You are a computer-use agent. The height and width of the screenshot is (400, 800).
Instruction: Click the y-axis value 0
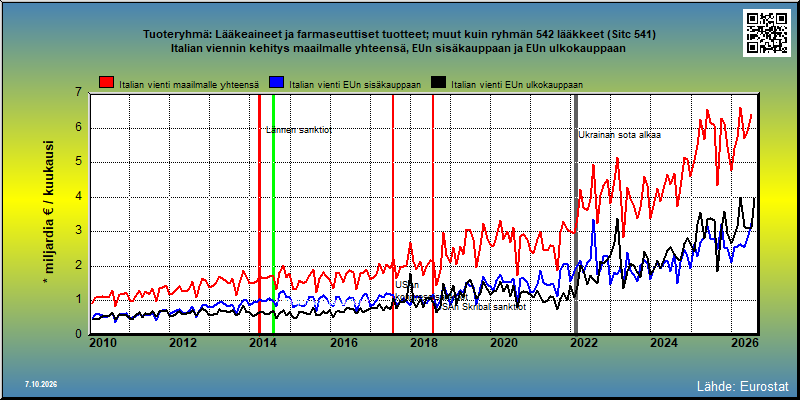point(78,334)
